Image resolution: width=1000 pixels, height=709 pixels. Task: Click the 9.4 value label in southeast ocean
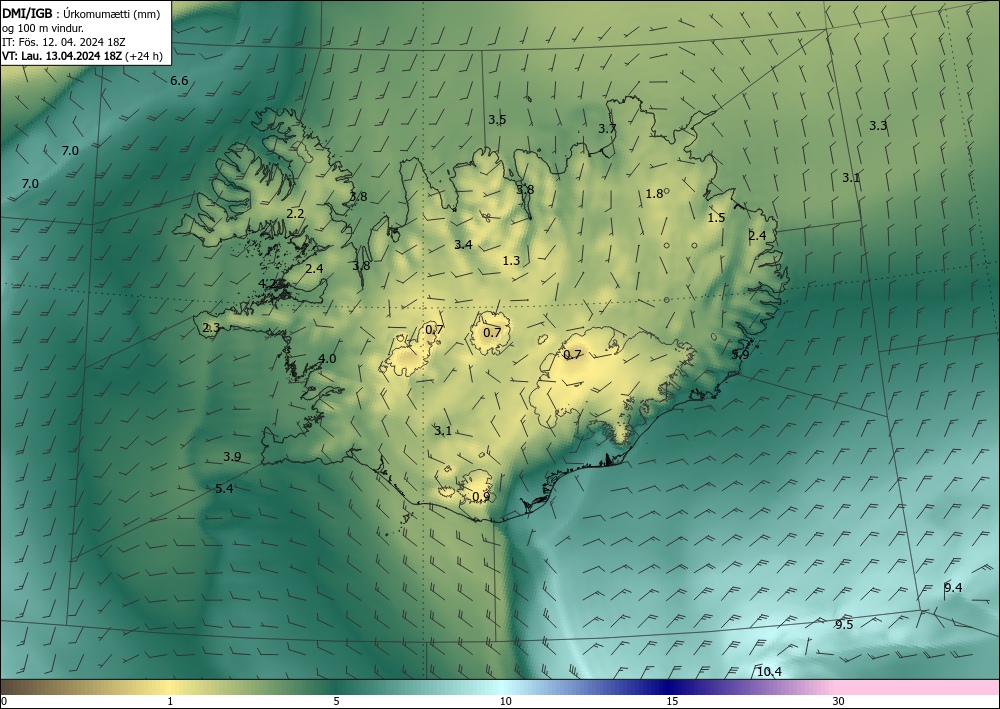tap(953, 588)
